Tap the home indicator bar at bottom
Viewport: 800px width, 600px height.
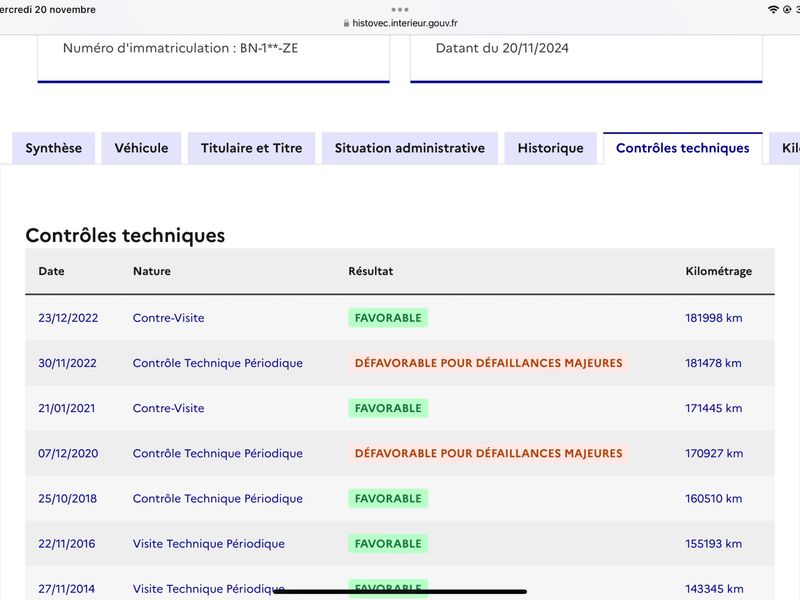[x=400, y=591]
